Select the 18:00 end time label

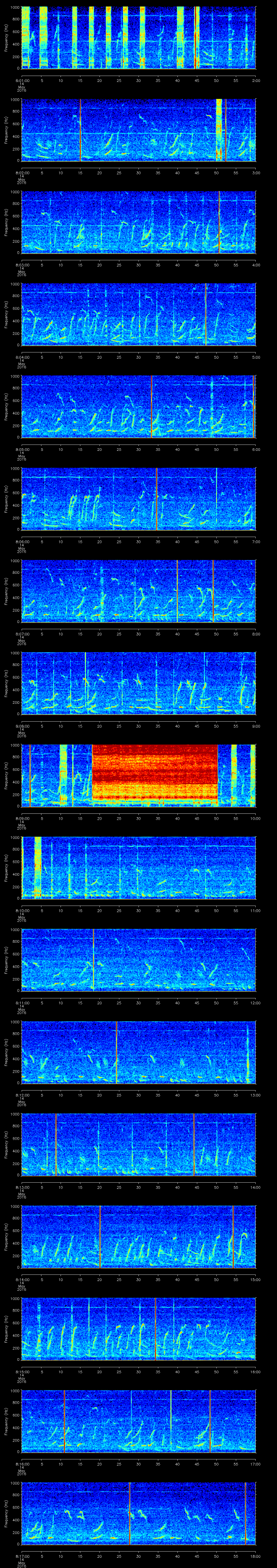(256, 1556)
